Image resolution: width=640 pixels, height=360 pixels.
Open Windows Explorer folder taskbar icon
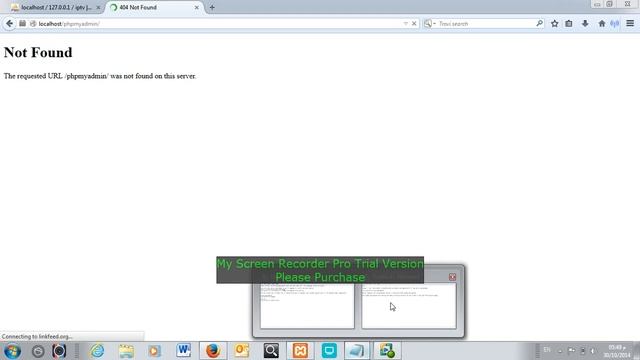coord(126,351)
